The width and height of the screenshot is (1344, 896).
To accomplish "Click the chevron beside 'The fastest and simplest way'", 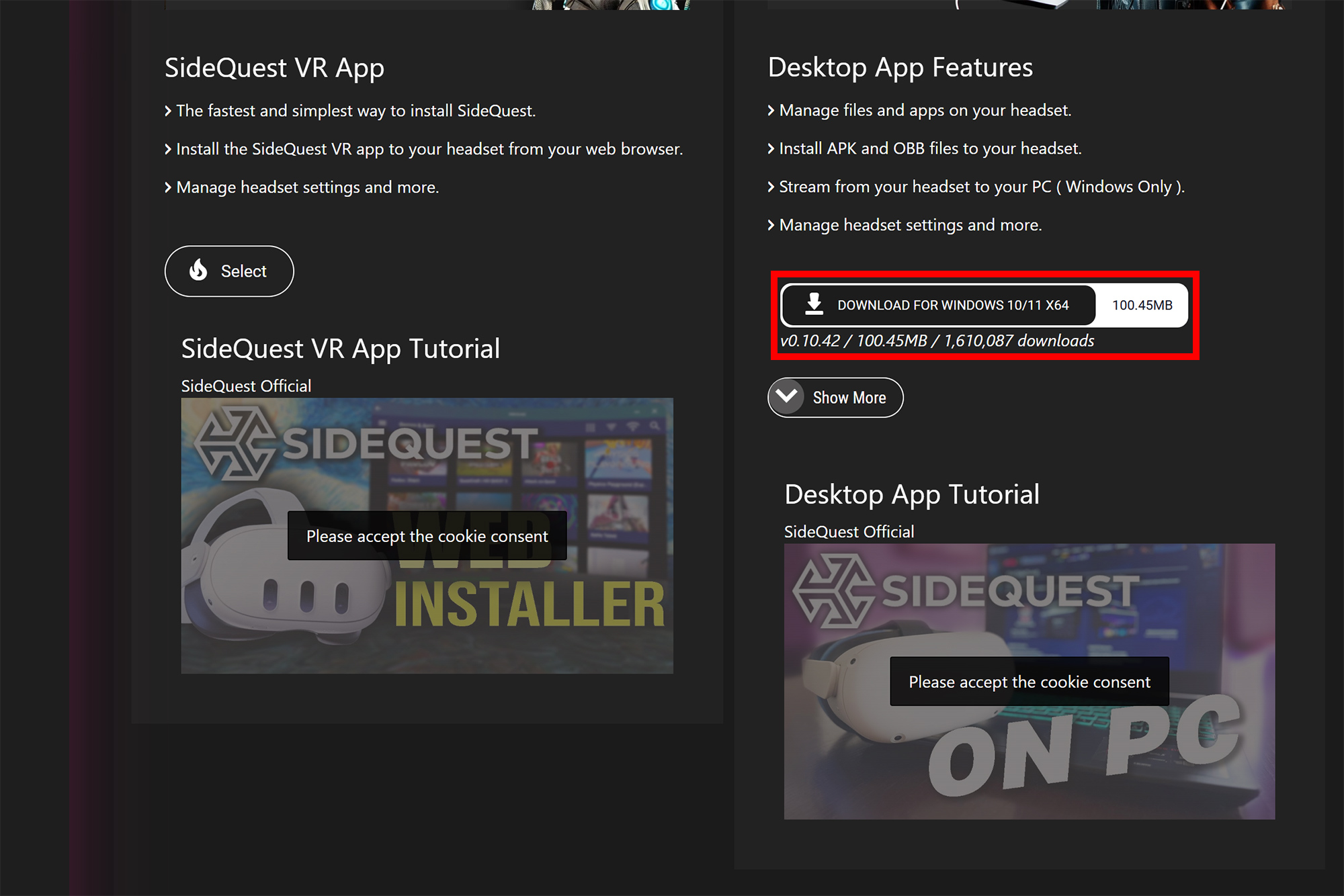I will [168, 111].
